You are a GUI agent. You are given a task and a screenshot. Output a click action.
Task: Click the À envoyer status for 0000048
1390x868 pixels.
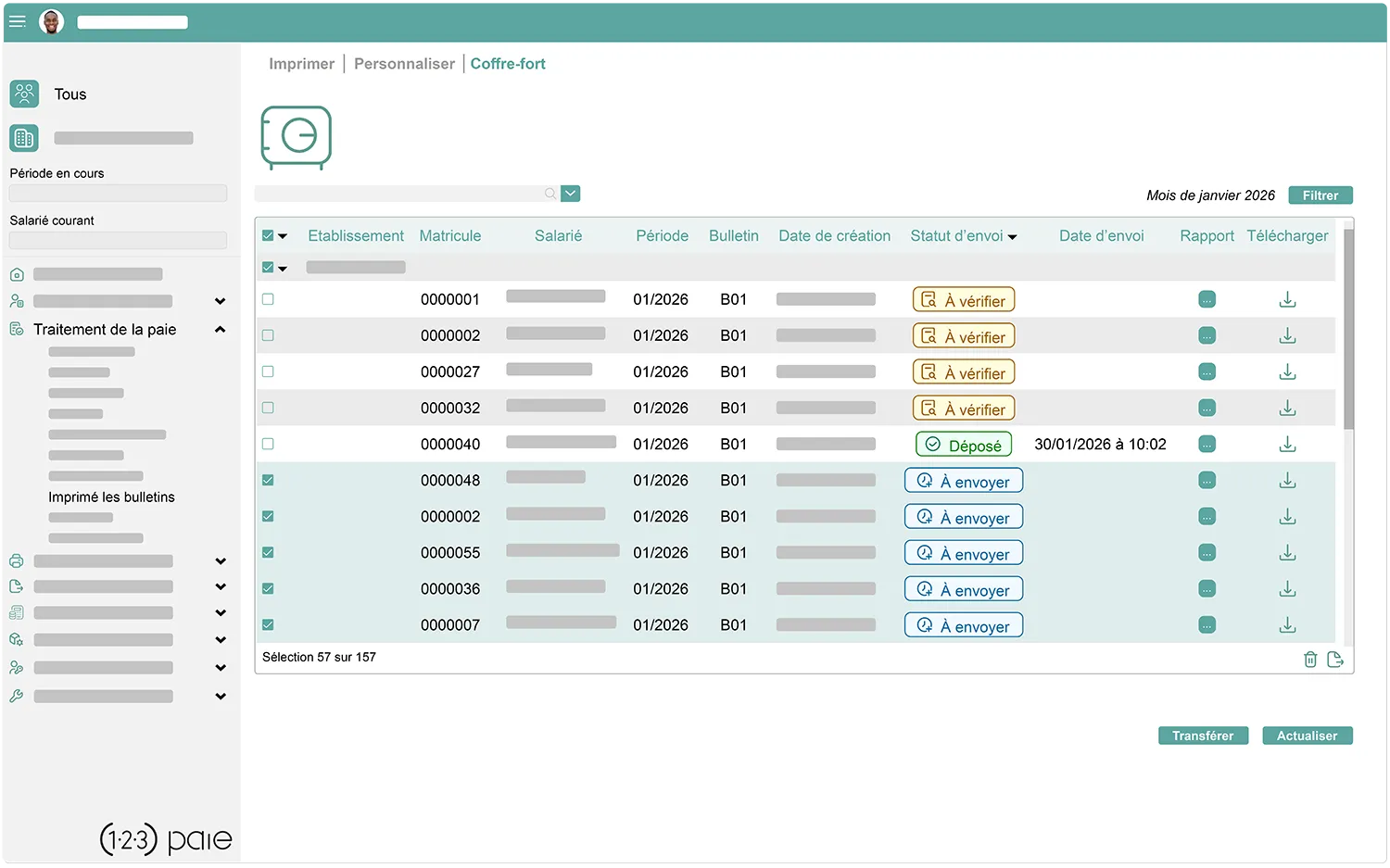(964, 480)
